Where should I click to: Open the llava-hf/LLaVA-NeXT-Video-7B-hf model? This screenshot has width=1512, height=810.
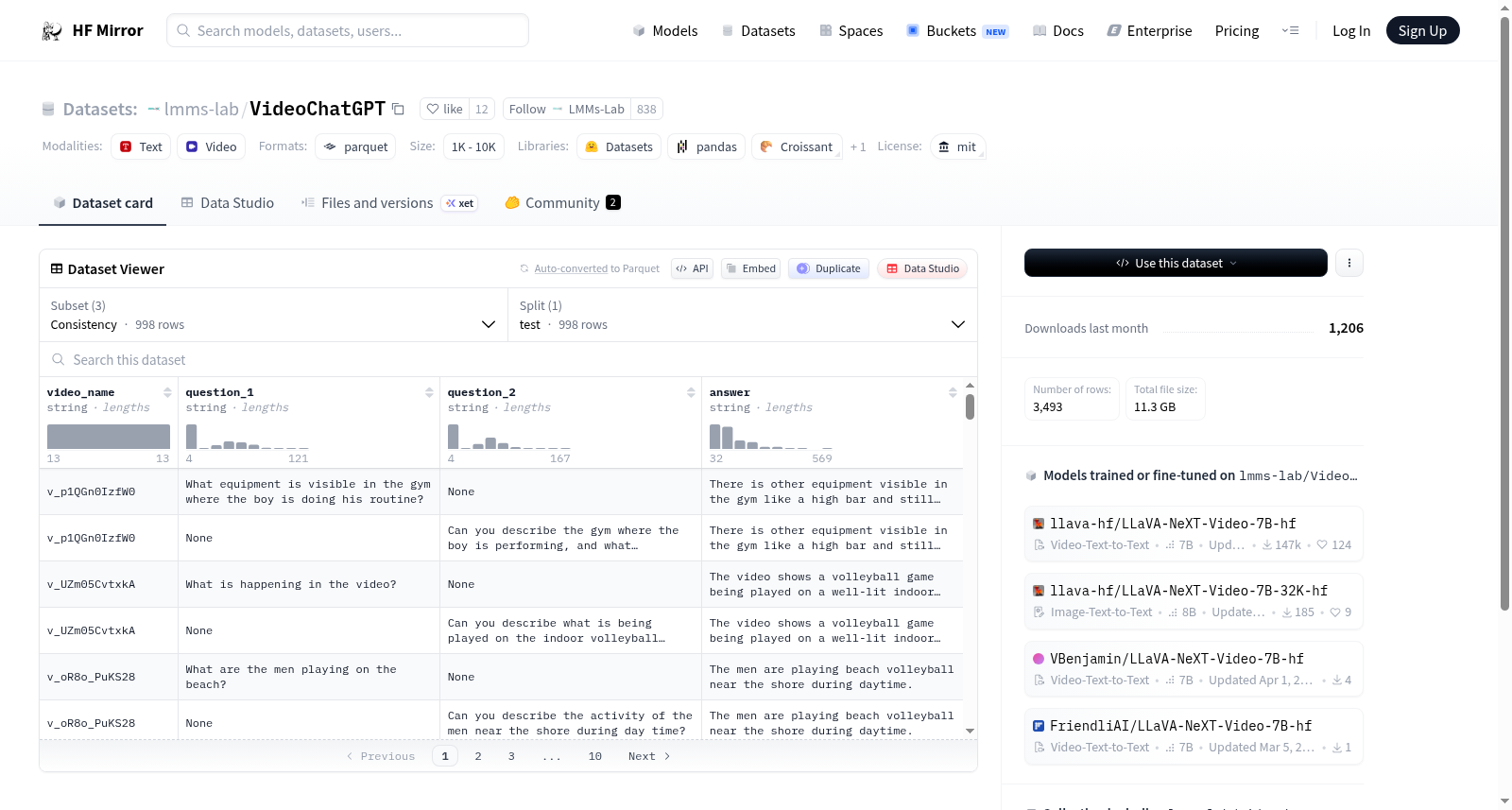click(x=1194, y=534)
